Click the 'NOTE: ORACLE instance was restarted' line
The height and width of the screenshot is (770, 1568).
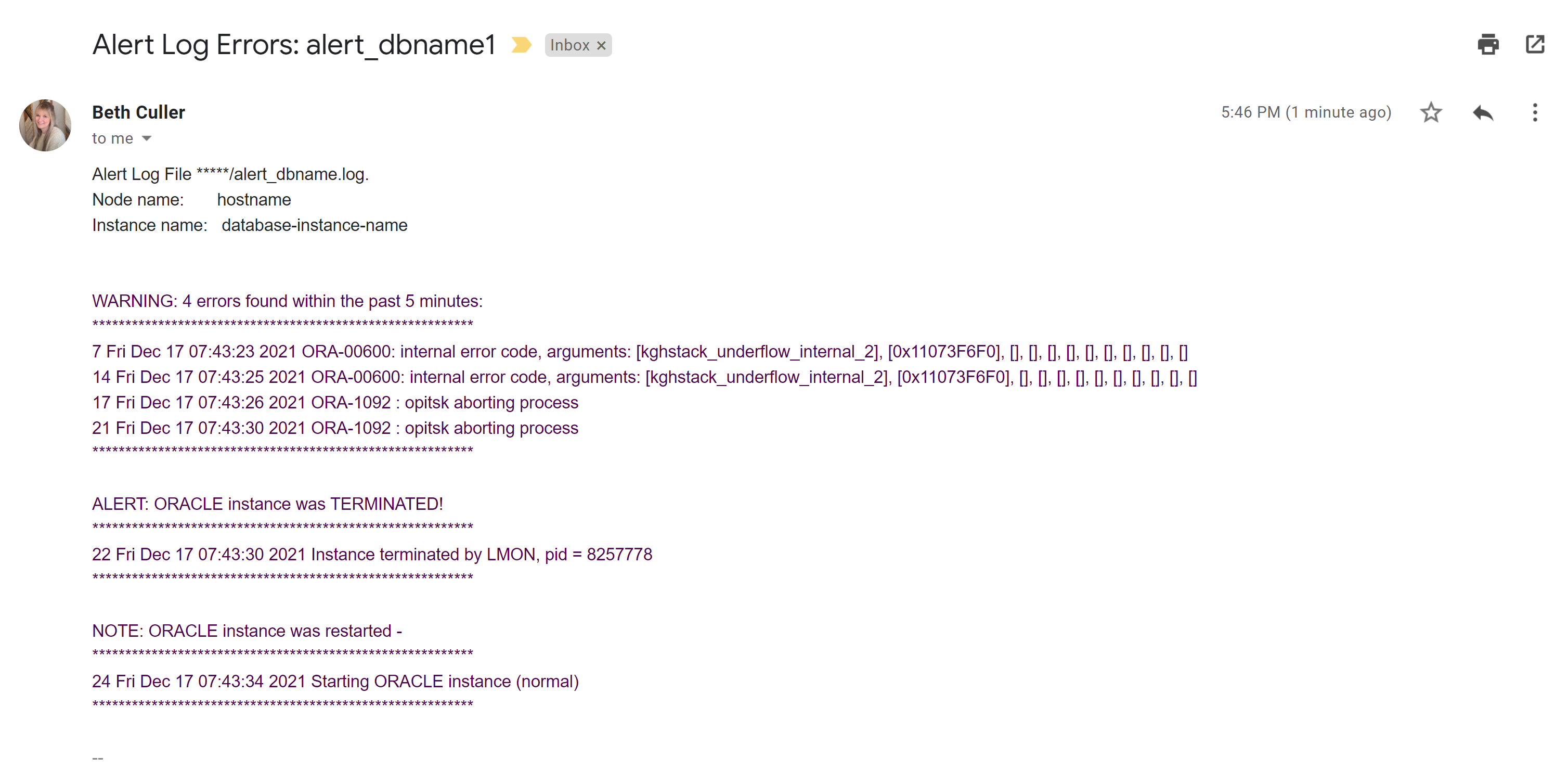(x=247, y=631)
